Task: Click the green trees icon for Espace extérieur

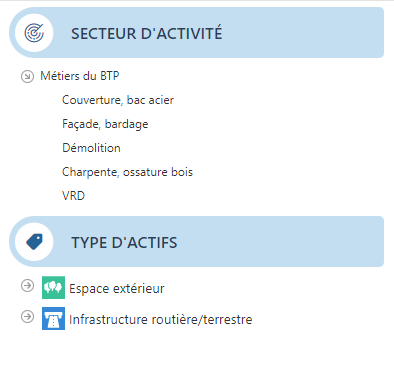Action: (x=53, y=287)
